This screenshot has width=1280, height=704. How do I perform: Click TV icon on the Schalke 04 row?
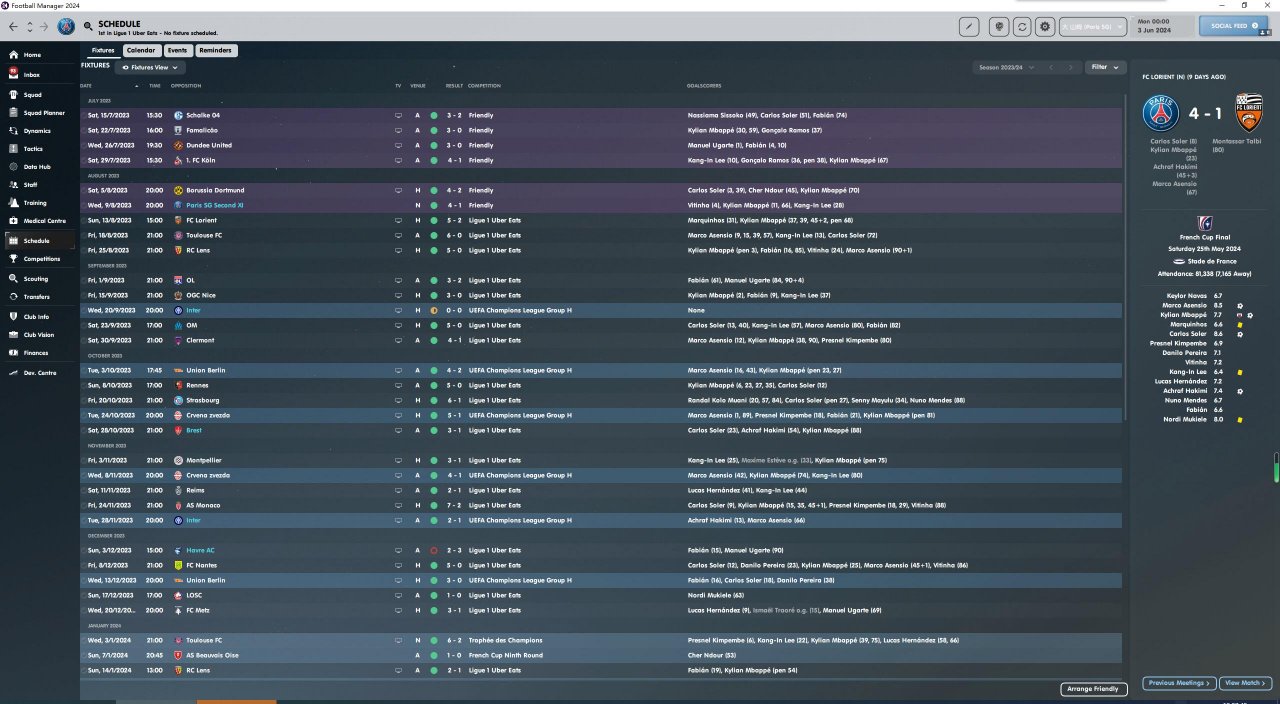(x=398, y=115)
